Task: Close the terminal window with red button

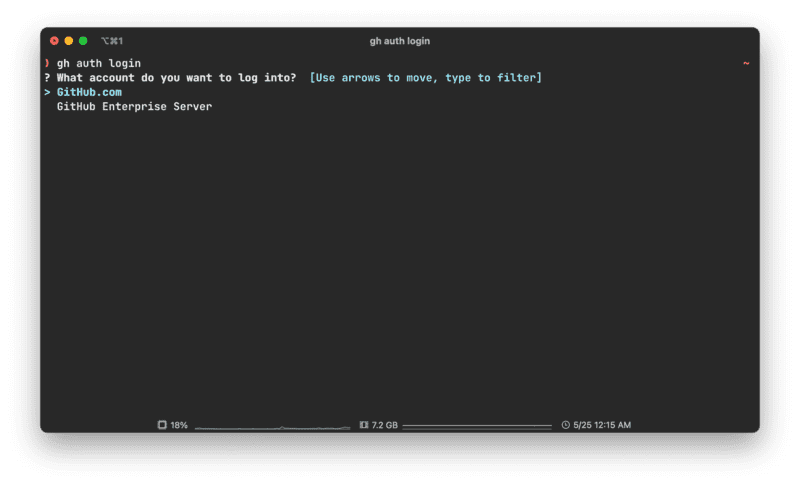Action: (x=55, y=41)
